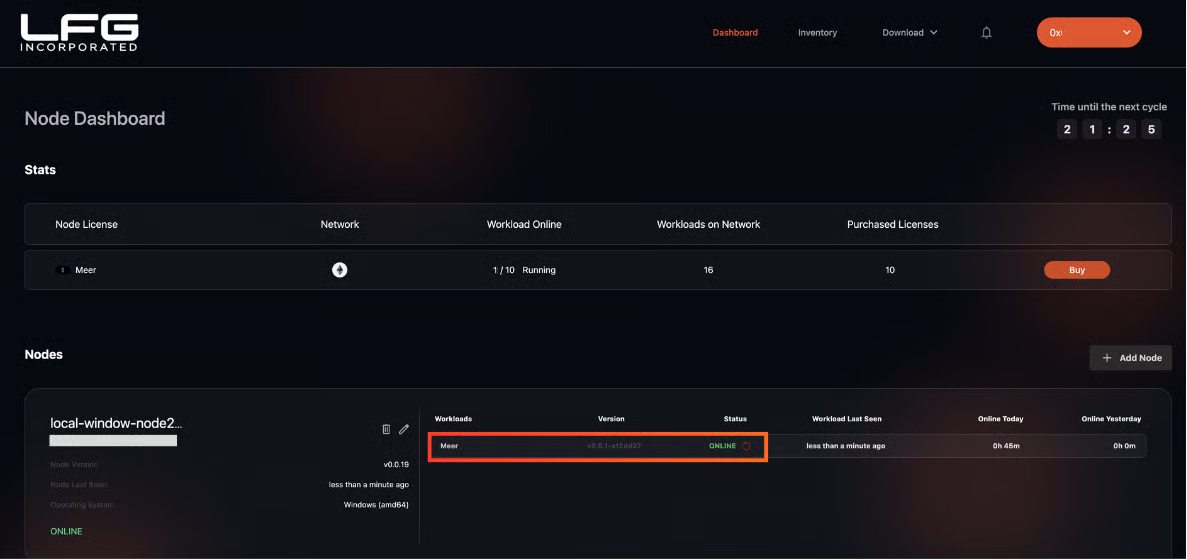Screen dimensions: 1187x560
Task: Click the small Meer license icon
Action: [61, 270]
